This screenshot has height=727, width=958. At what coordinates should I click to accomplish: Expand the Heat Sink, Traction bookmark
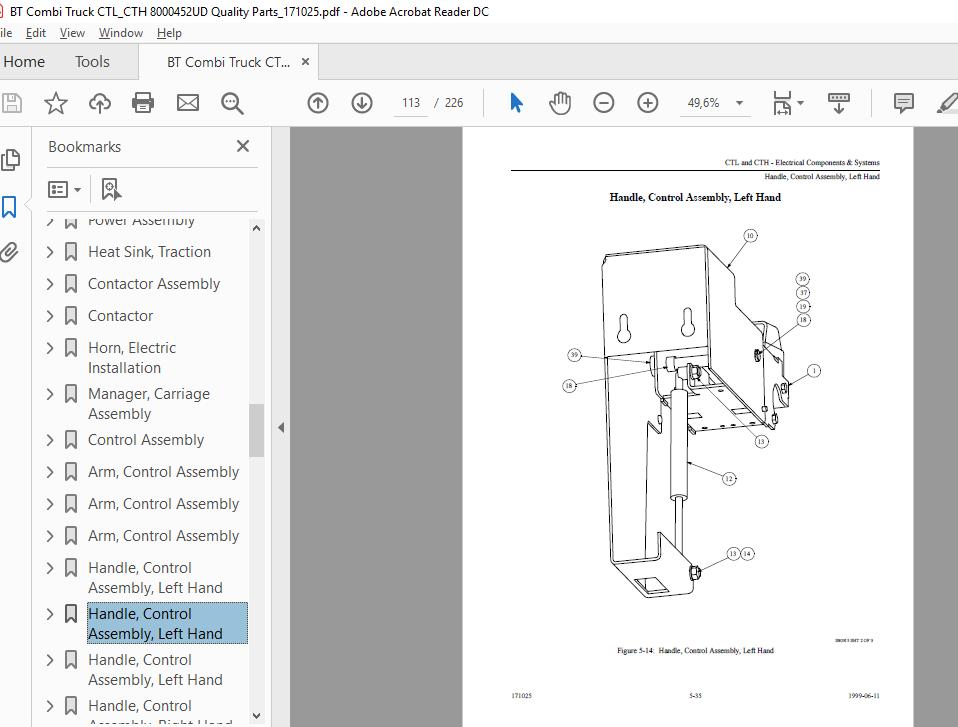(x=50, y=252)
